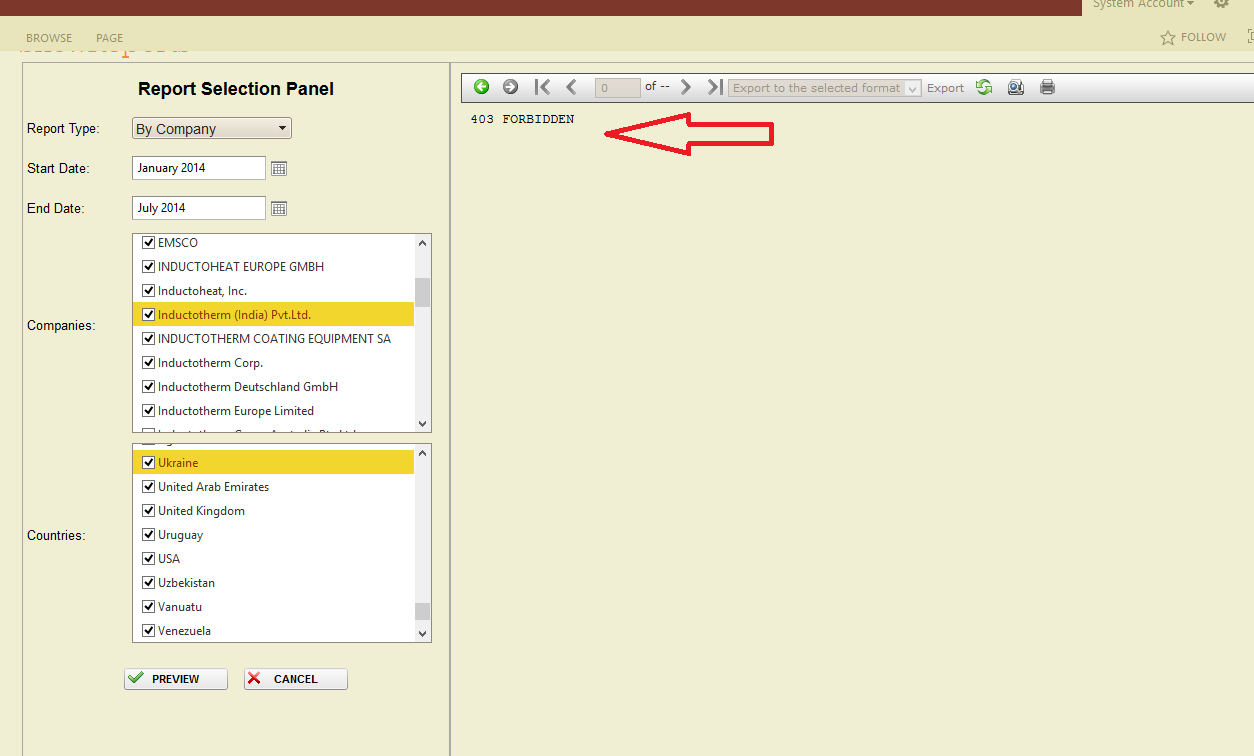Toggle United Arab Emirates checkbox
Viewport: 1254px width, 756px height.
click(149, 487)
